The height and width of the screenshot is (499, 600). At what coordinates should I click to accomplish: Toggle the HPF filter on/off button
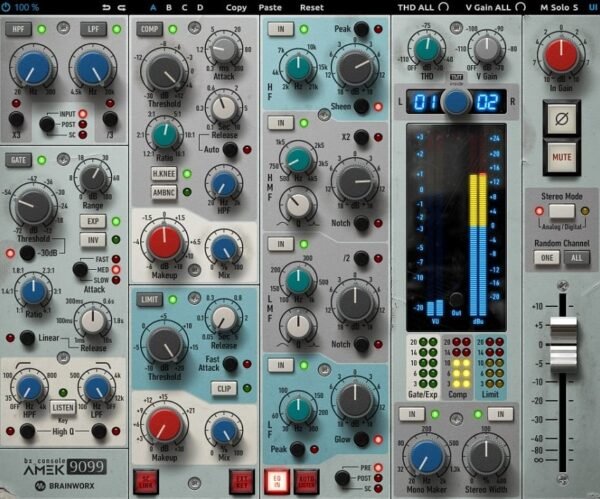(18, 29)
